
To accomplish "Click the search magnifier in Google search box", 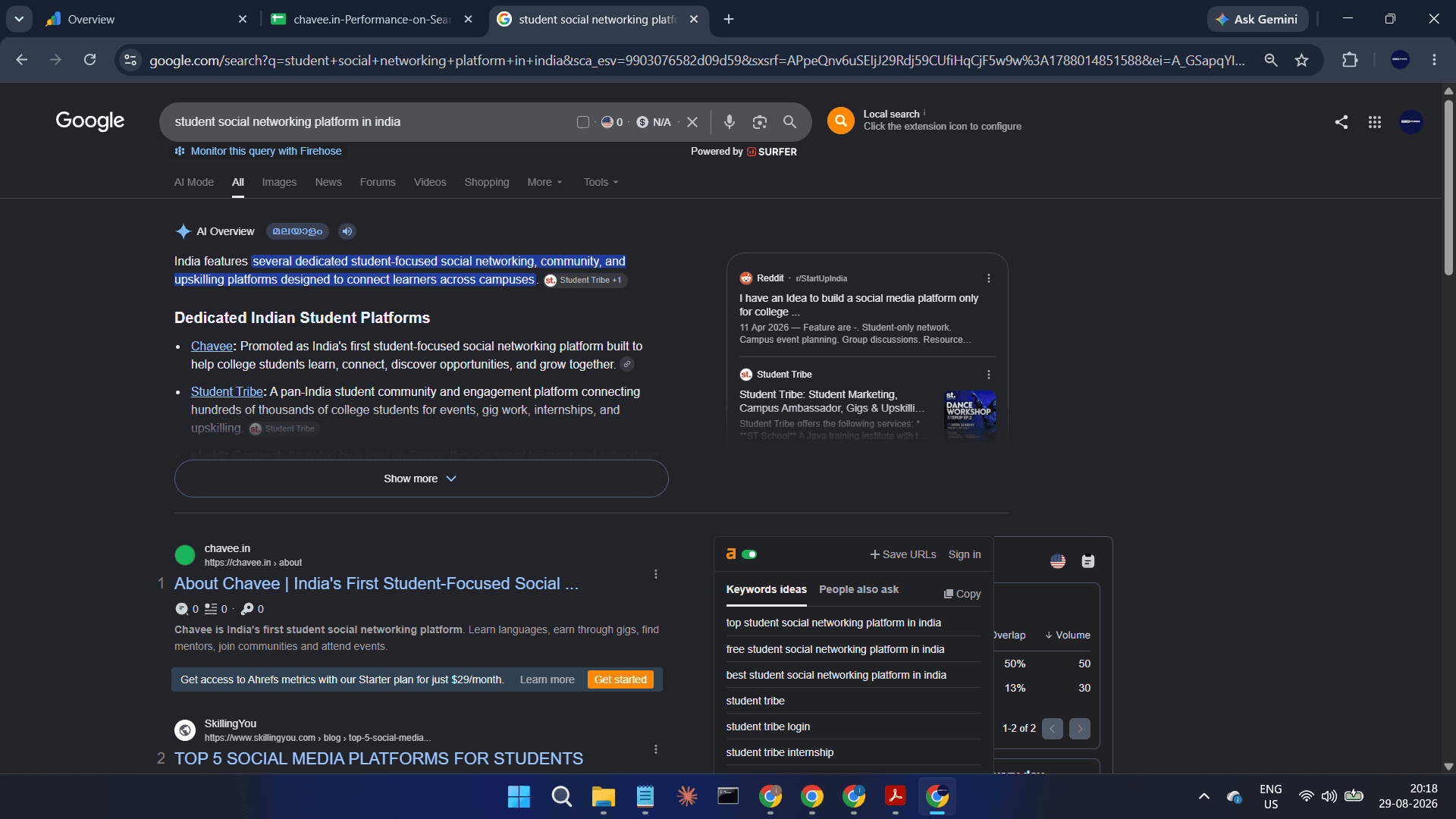I will (789, 122).
